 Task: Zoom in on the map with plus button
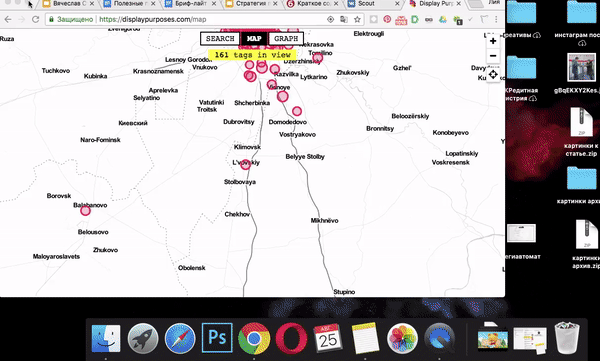(493, 41)
